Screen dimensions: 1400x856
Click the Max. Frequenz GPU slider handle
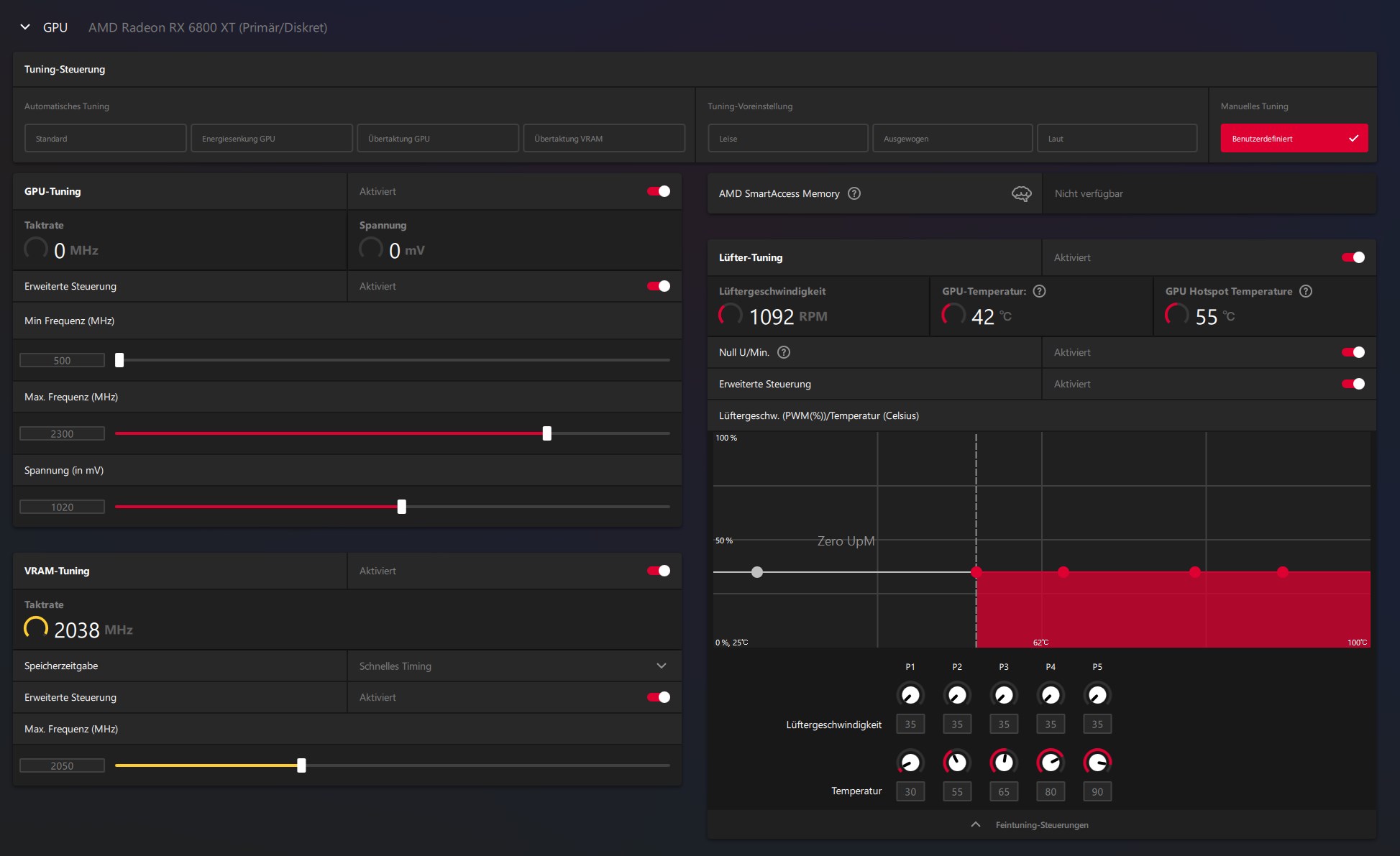click(547, 433)
